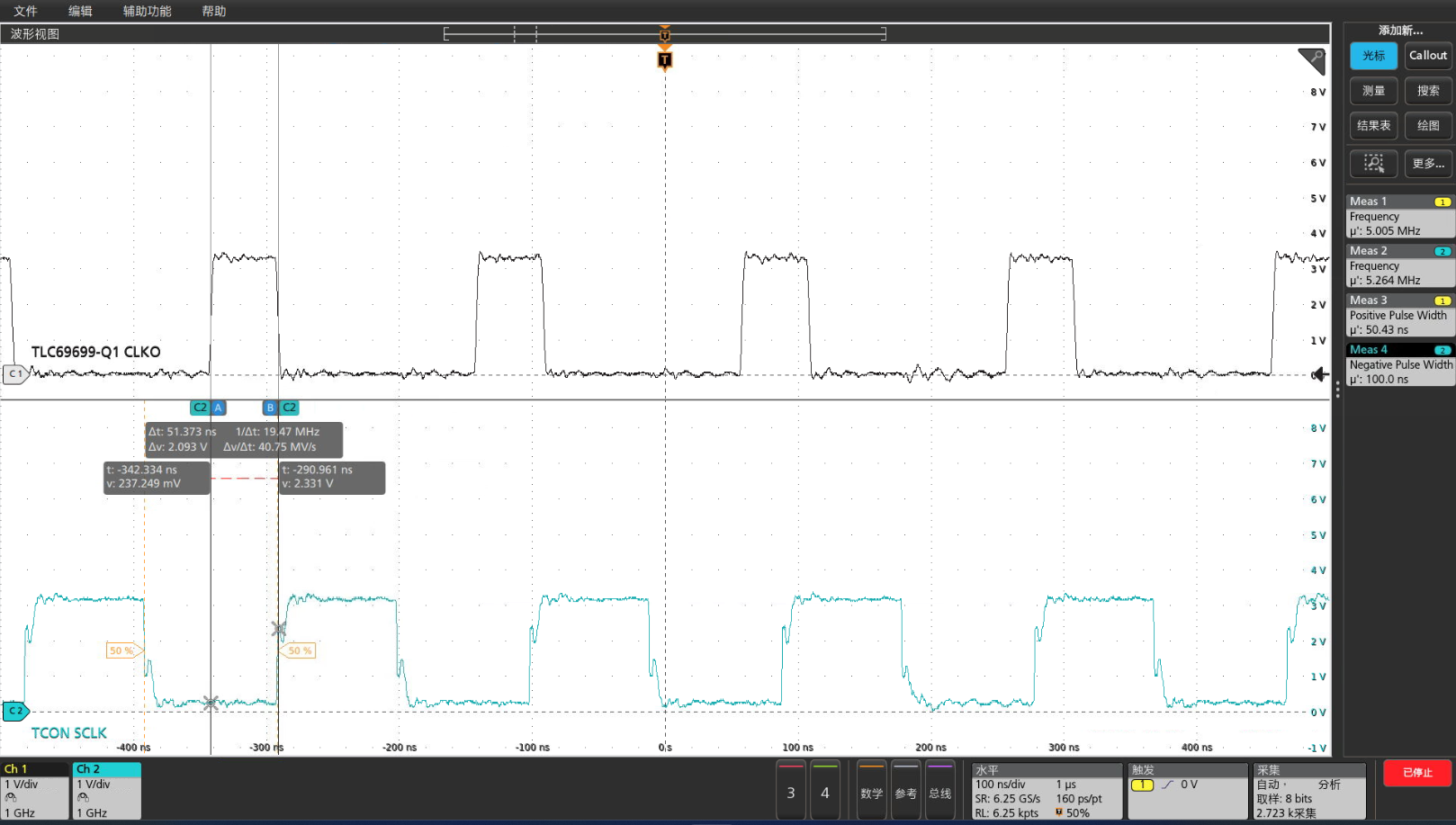1456x825 pixels.
Task: Open the Horizontal (水平) settings badge
Action: (x=1047, y=792)
